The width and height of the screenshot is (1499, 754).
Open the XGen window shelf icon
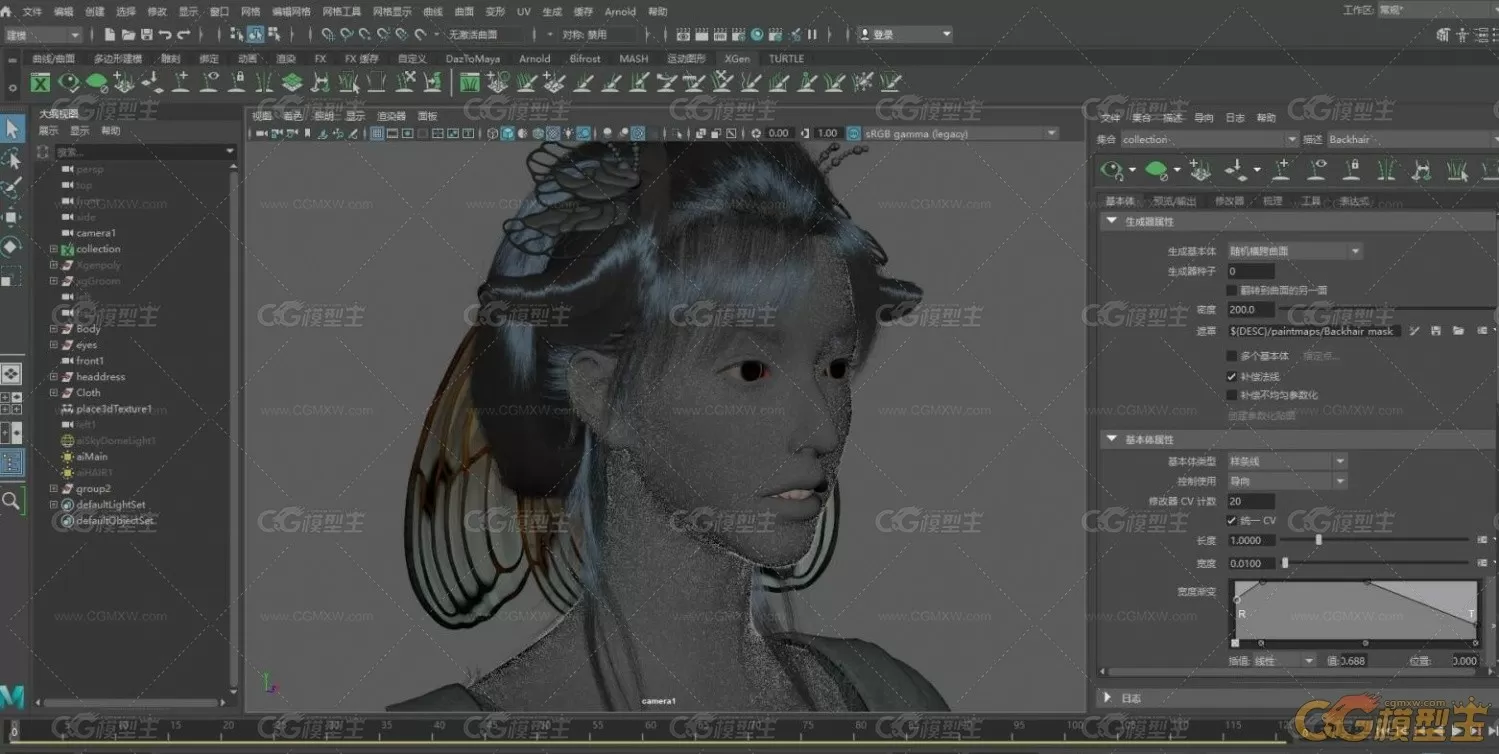point(40,82)
